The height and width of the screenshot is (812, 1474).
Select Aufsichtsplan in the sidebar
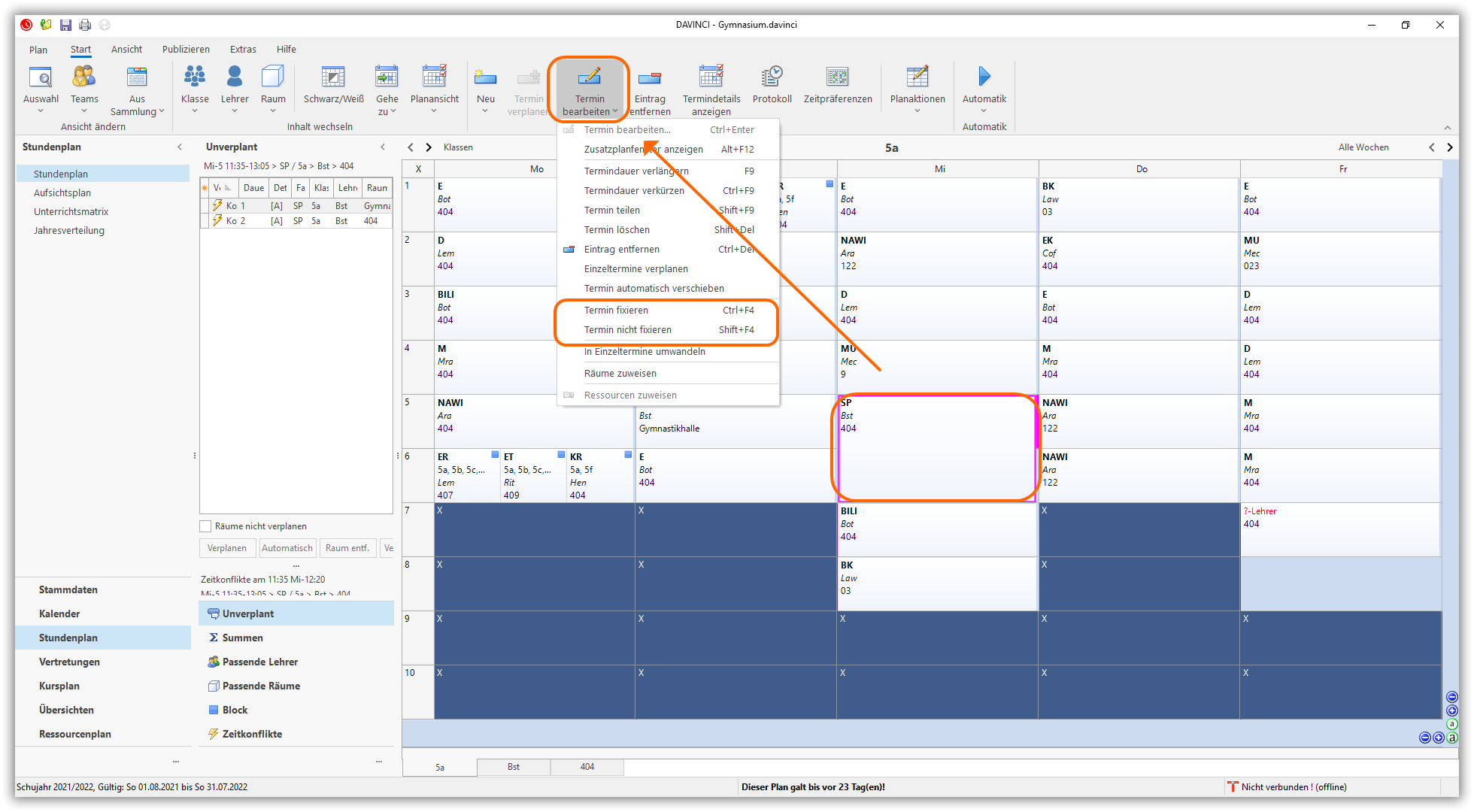pyautogui.click(x=62, y=192)
